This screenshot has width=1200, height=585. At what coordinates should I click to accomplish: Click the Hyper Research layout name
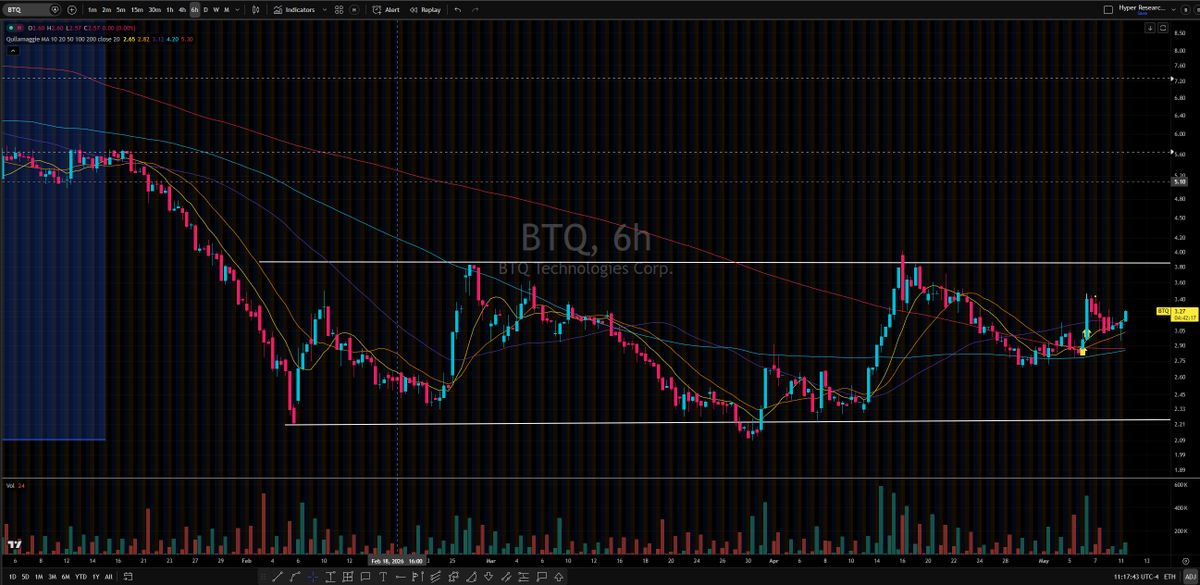tap(1142, 8)
